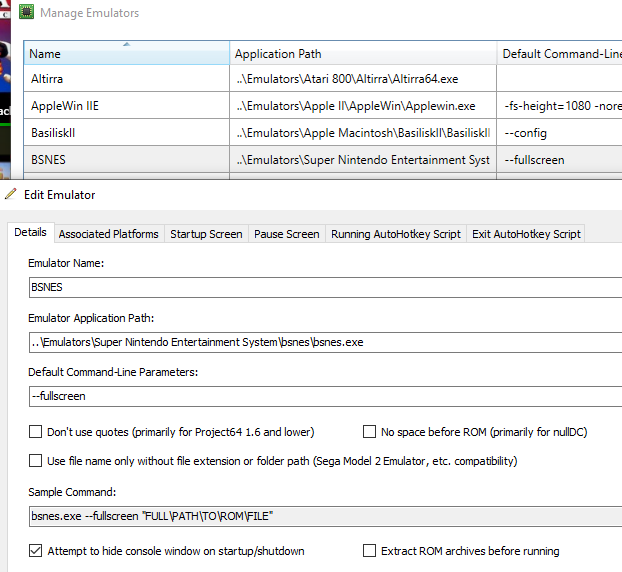Click the Default Command-Line Parameters field
The height and width of the screenshot is (572, 622).
pos(325,396)
